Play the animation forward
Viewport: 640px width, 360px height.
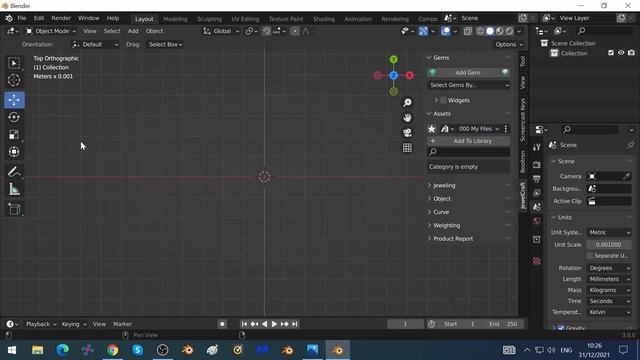point(274,324)
